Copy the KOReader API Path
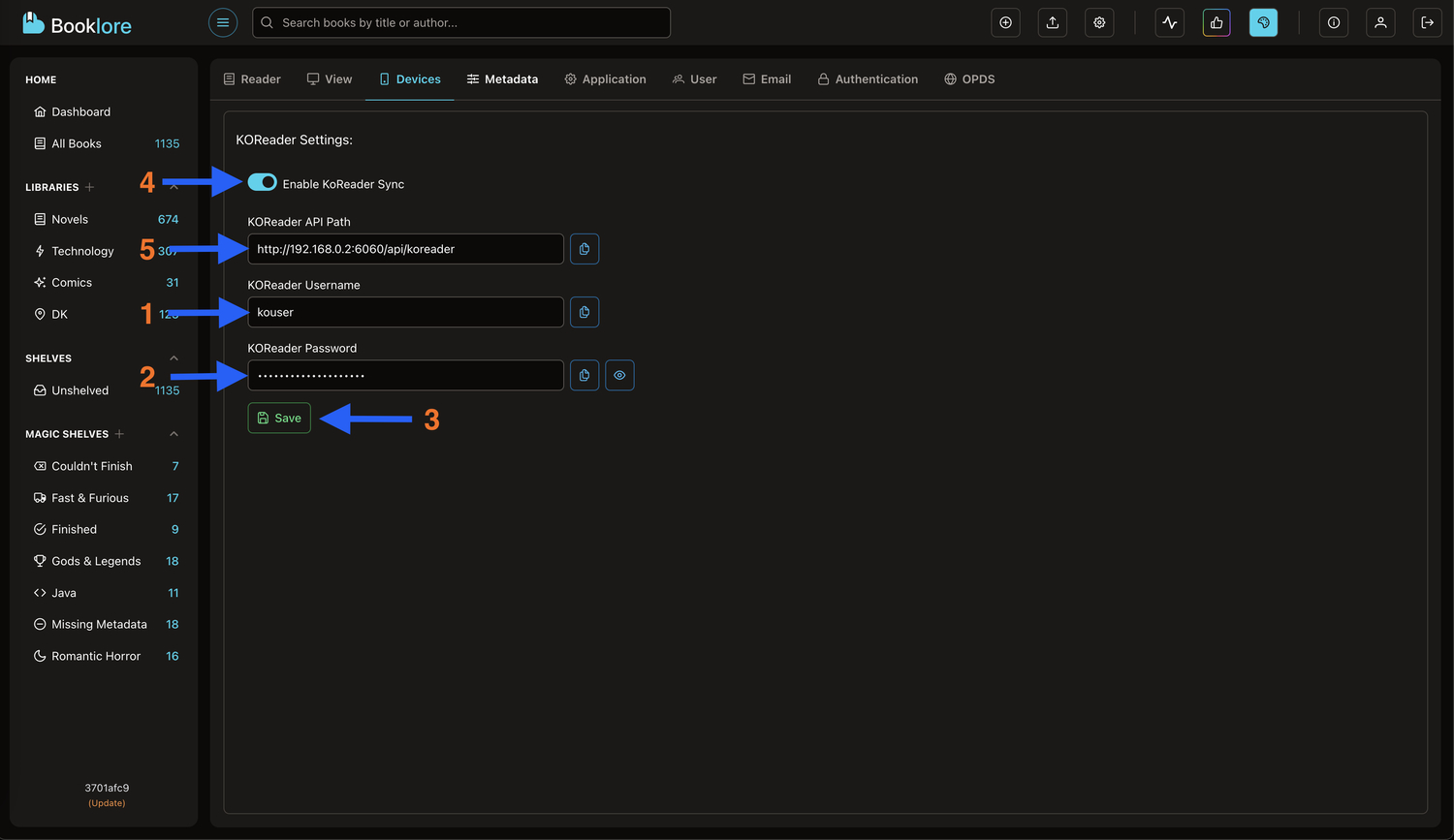1454x840 pixels. [585, 249]
